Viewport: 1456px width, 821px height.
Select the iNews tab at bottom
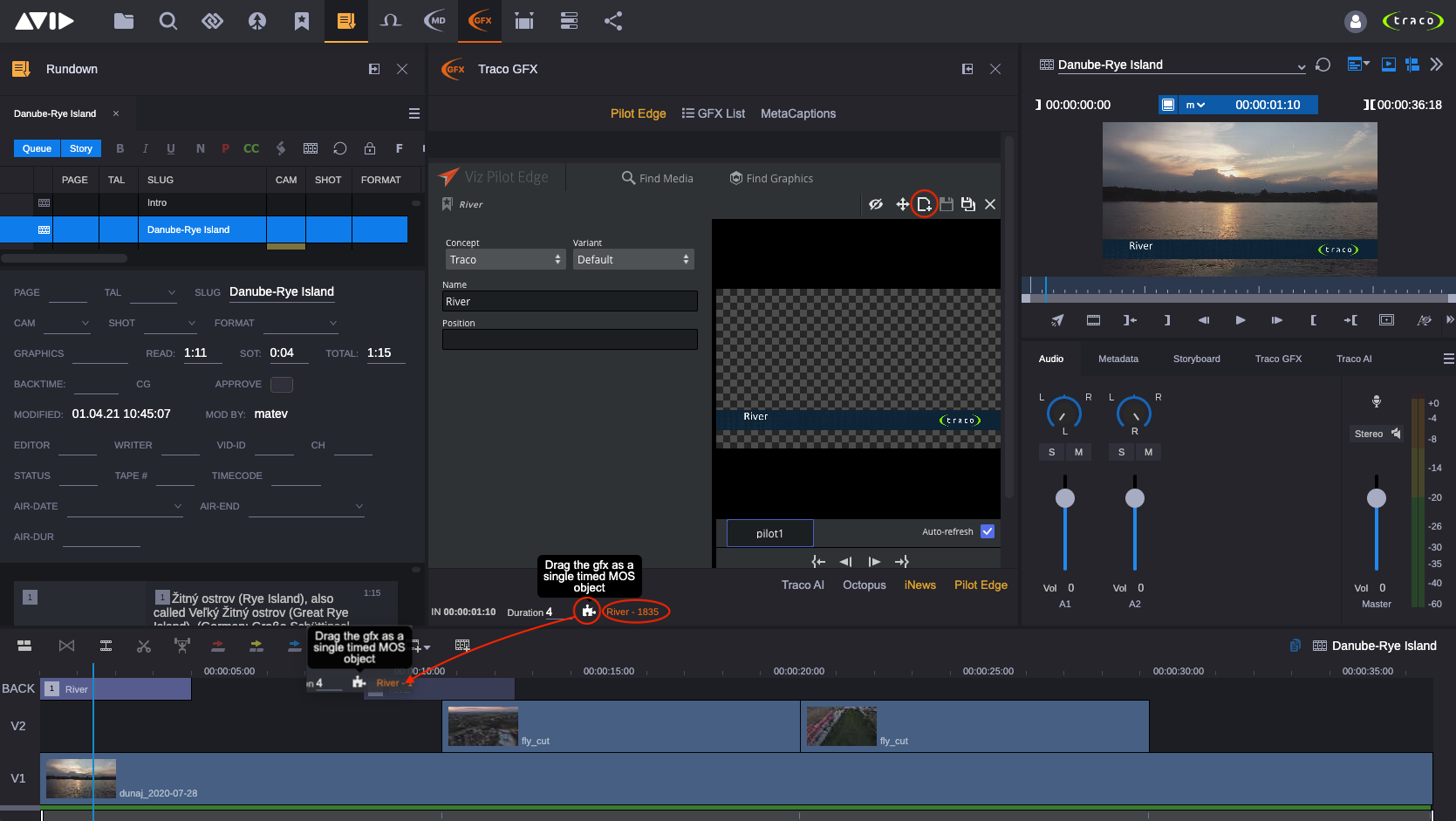pos(919,585)
